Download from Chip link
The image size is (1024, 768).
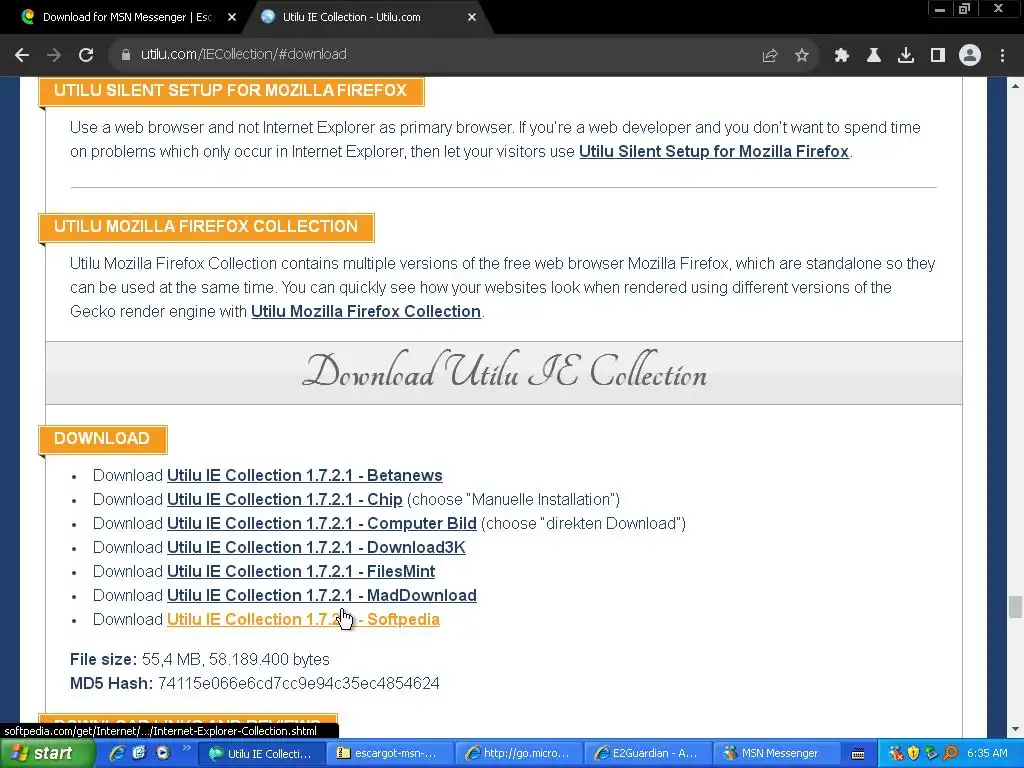click(285, 500)
